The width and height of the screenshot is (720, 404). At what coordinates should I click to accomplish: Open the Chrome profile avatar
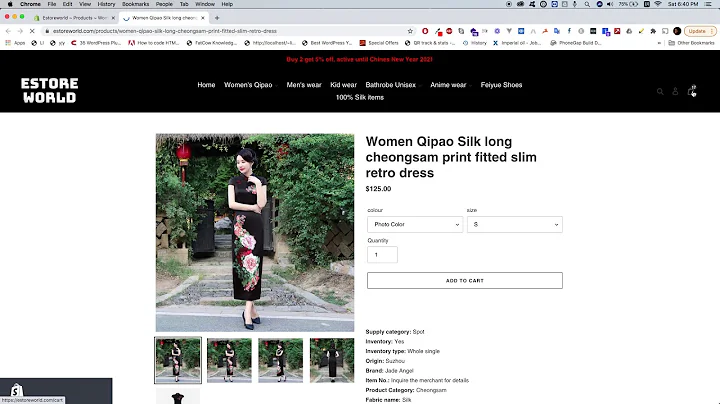[677, 31]
